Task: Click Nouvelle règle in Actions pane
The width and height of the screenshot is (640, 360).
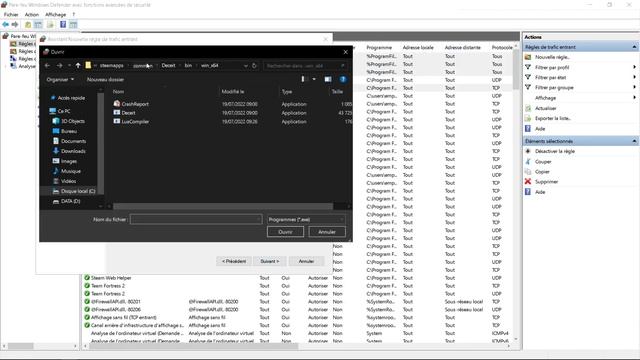Action: tap(552, 57)
